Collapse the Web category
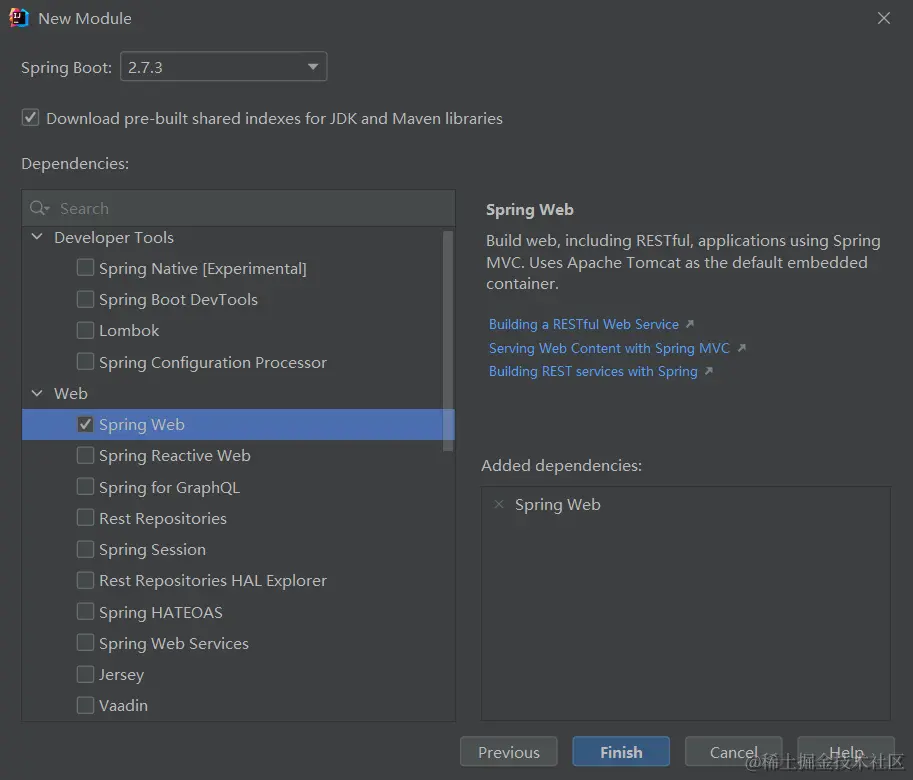Image resolution: width=913 pixels, height=780 pixels. pyautogui.click(x=38, y=393)
